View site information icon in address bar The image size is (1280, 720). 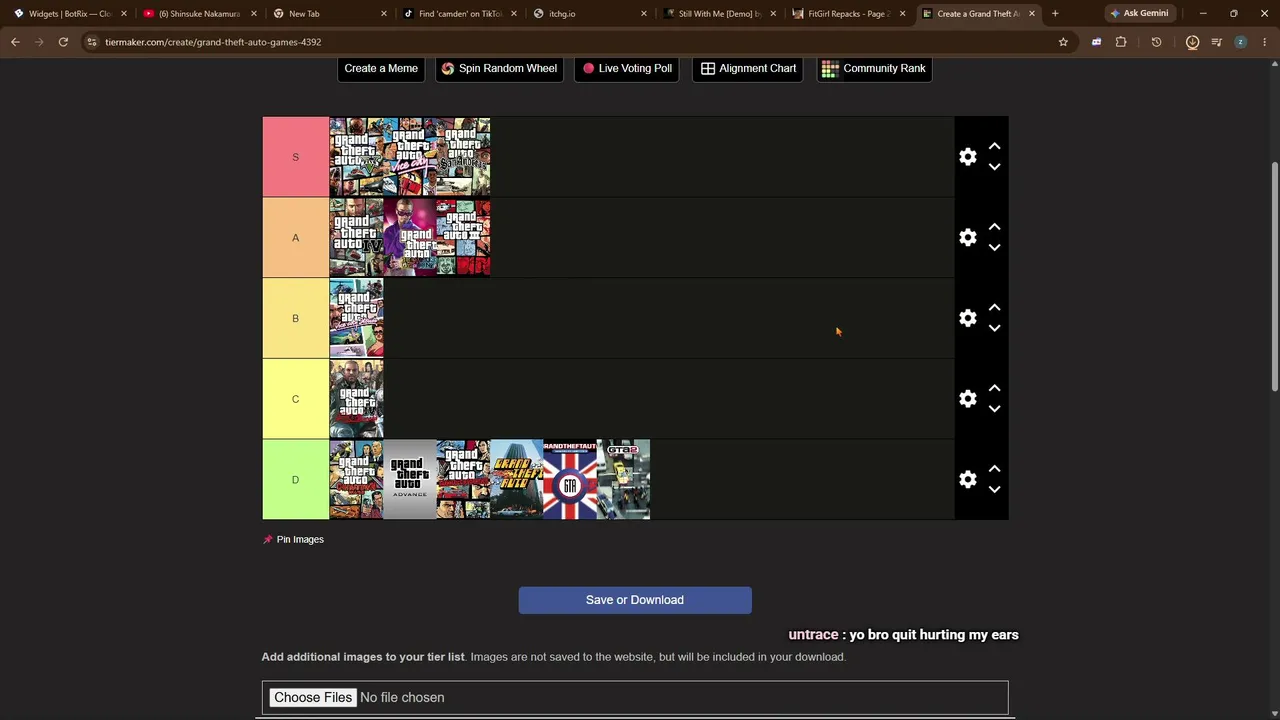(x=92, y=42)
